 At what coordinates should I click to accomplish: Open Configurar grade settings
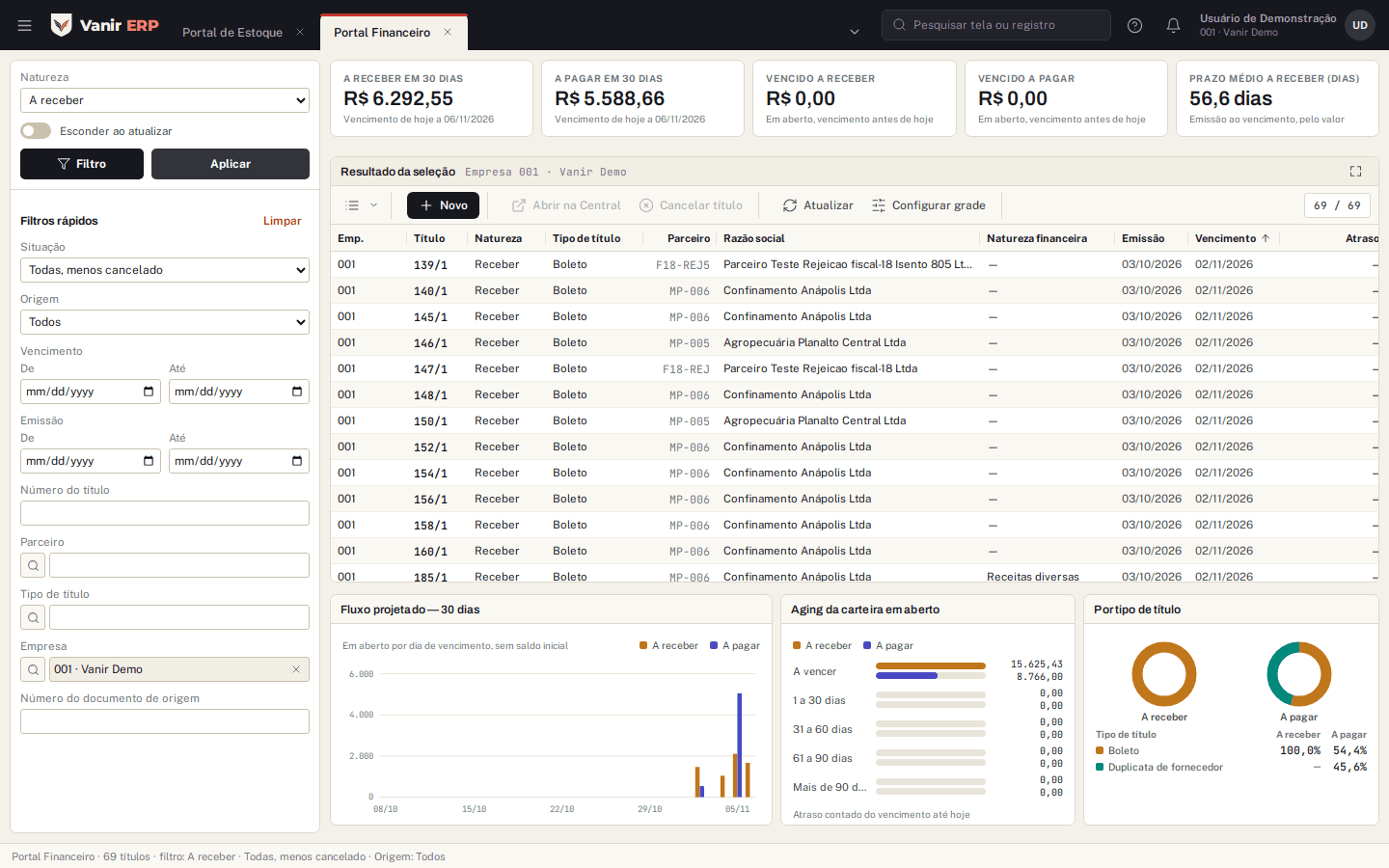point(929,205)
